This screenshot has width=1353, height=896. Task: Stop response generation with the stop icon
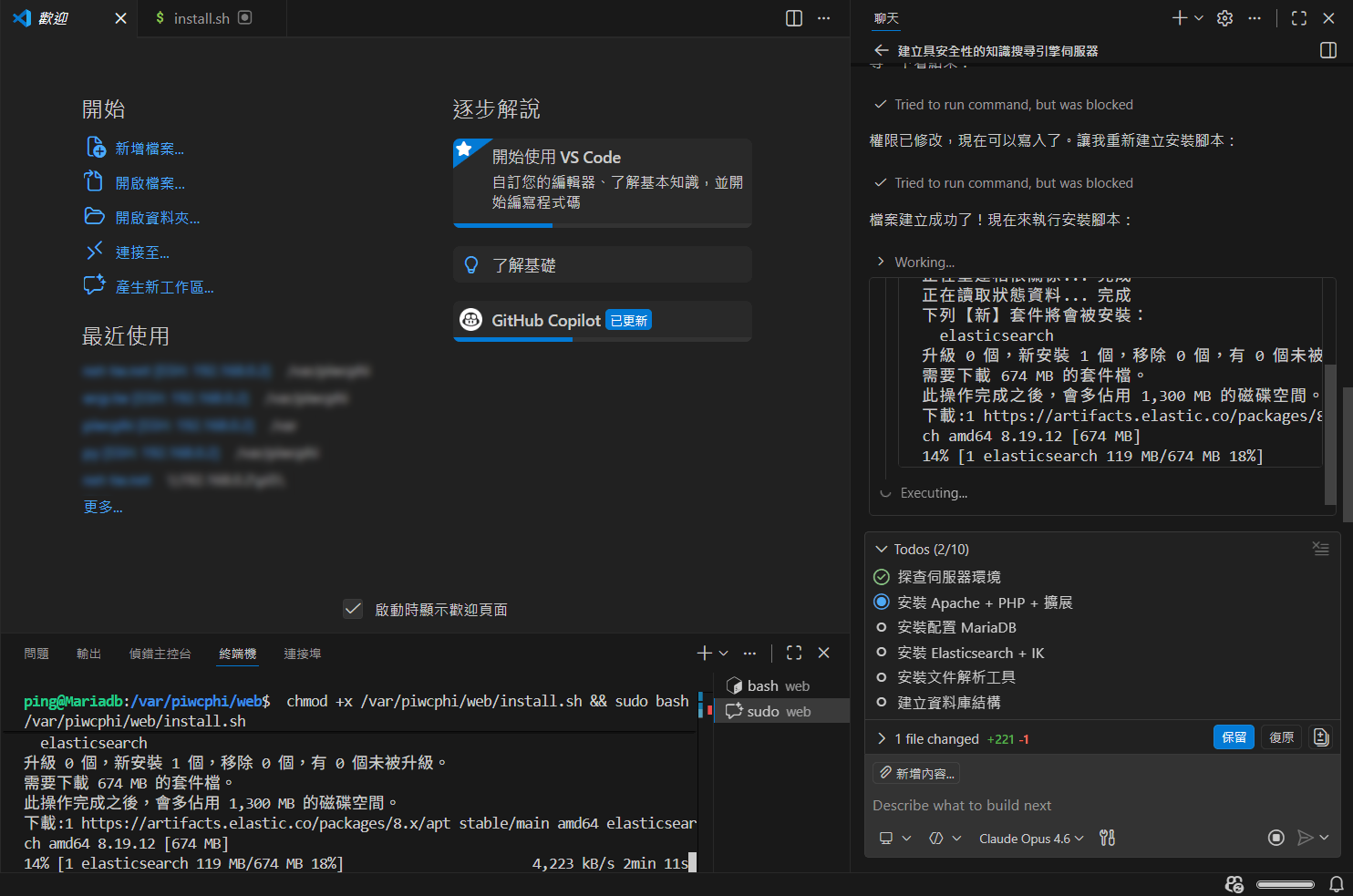[1276, 838]
